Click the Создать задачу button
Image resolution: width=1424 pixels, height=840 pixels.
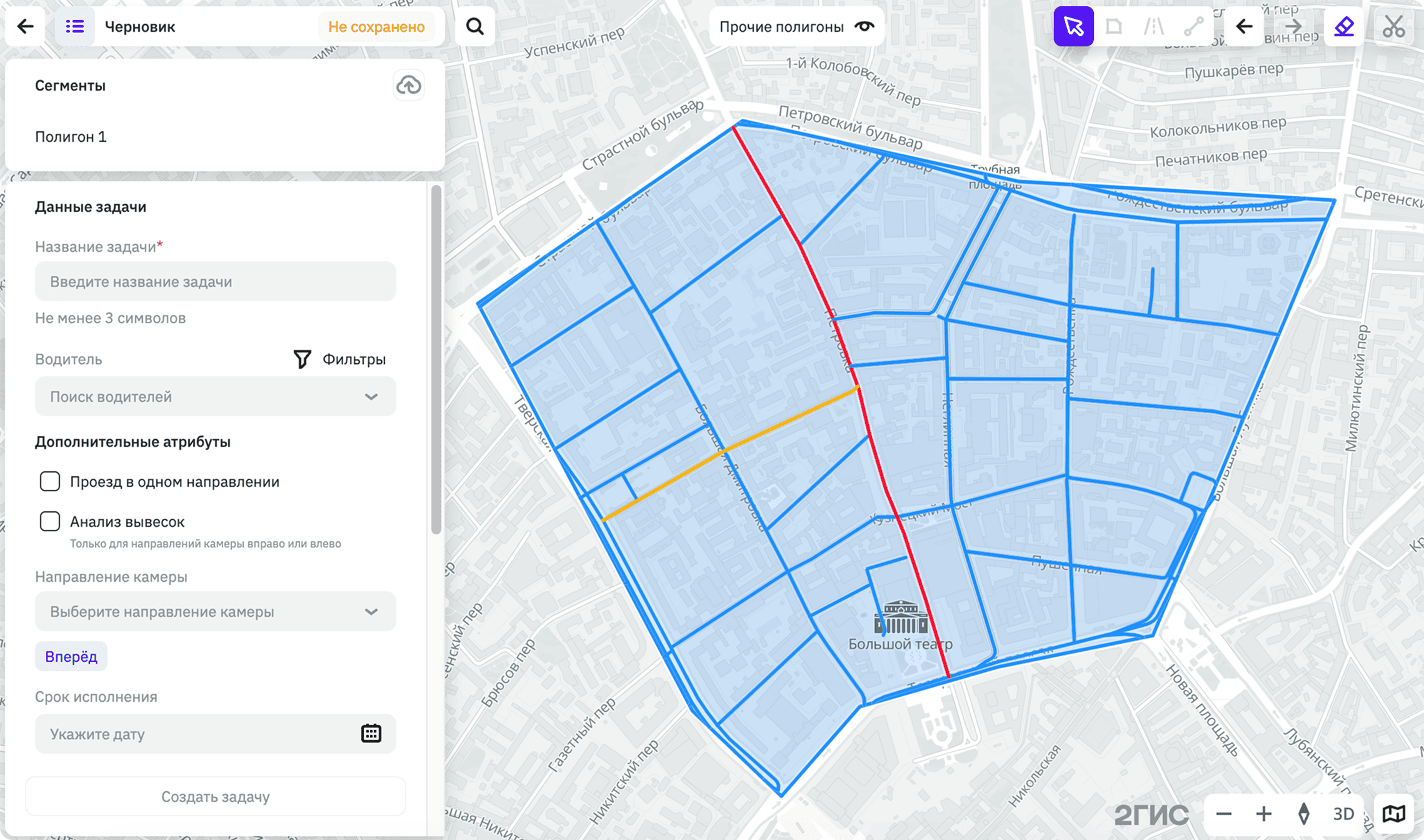(216, 796)
